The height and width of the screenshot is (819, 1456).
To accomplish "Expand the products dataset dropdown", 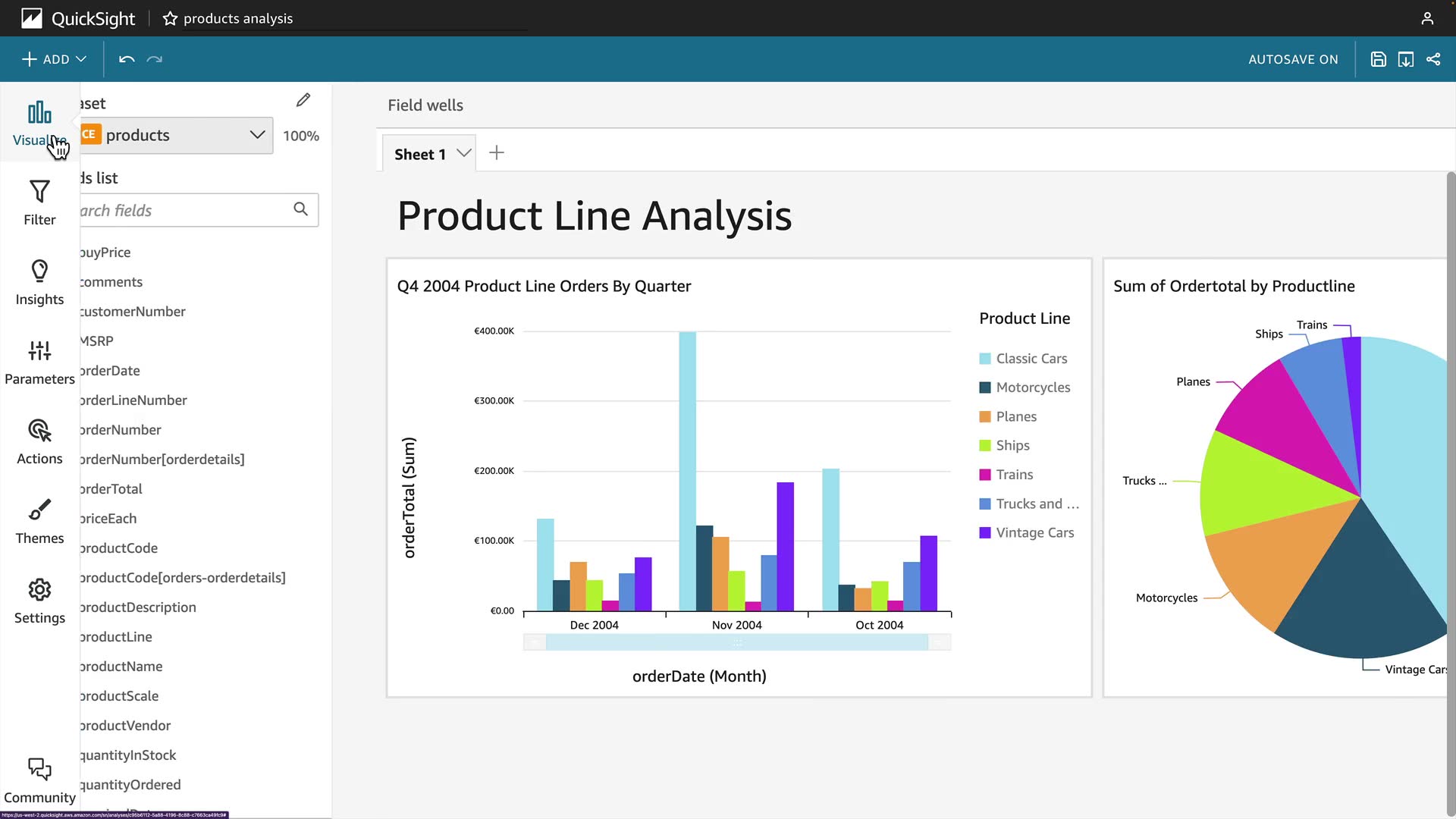I will tap(257, 135).
